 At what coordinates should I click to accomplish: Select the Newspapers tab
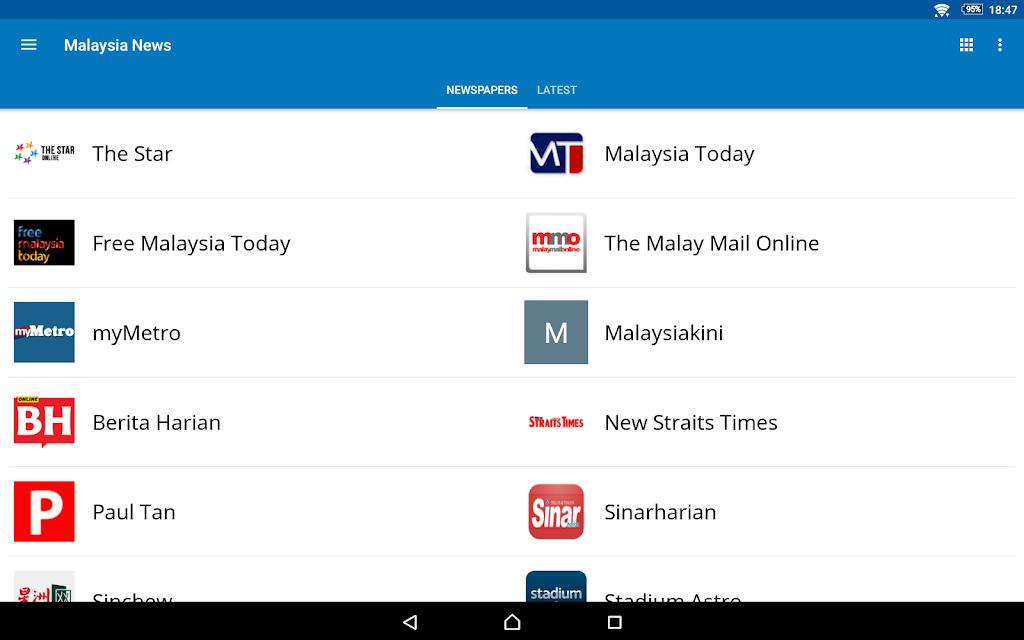(x=482, y=90)
